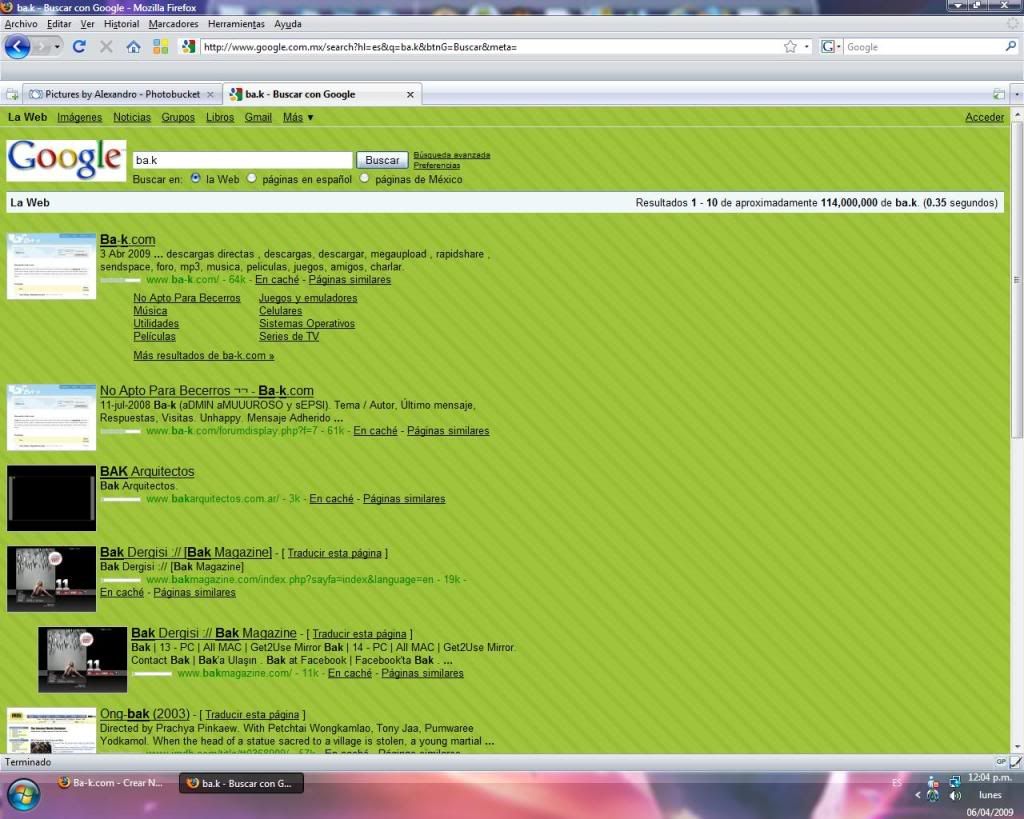1024x819 pixels.
Task: Open the Imágenes link
Action: (80, 118)
